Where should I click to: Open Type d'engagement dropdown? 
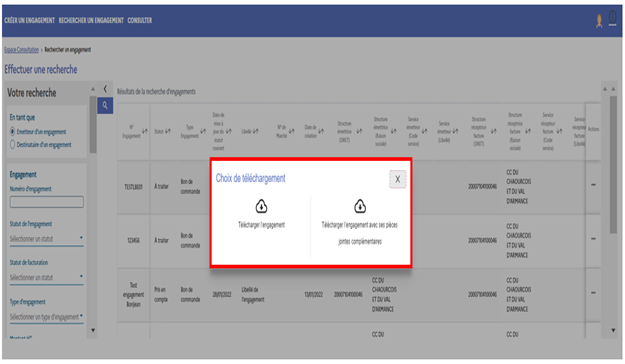point(46,317)
